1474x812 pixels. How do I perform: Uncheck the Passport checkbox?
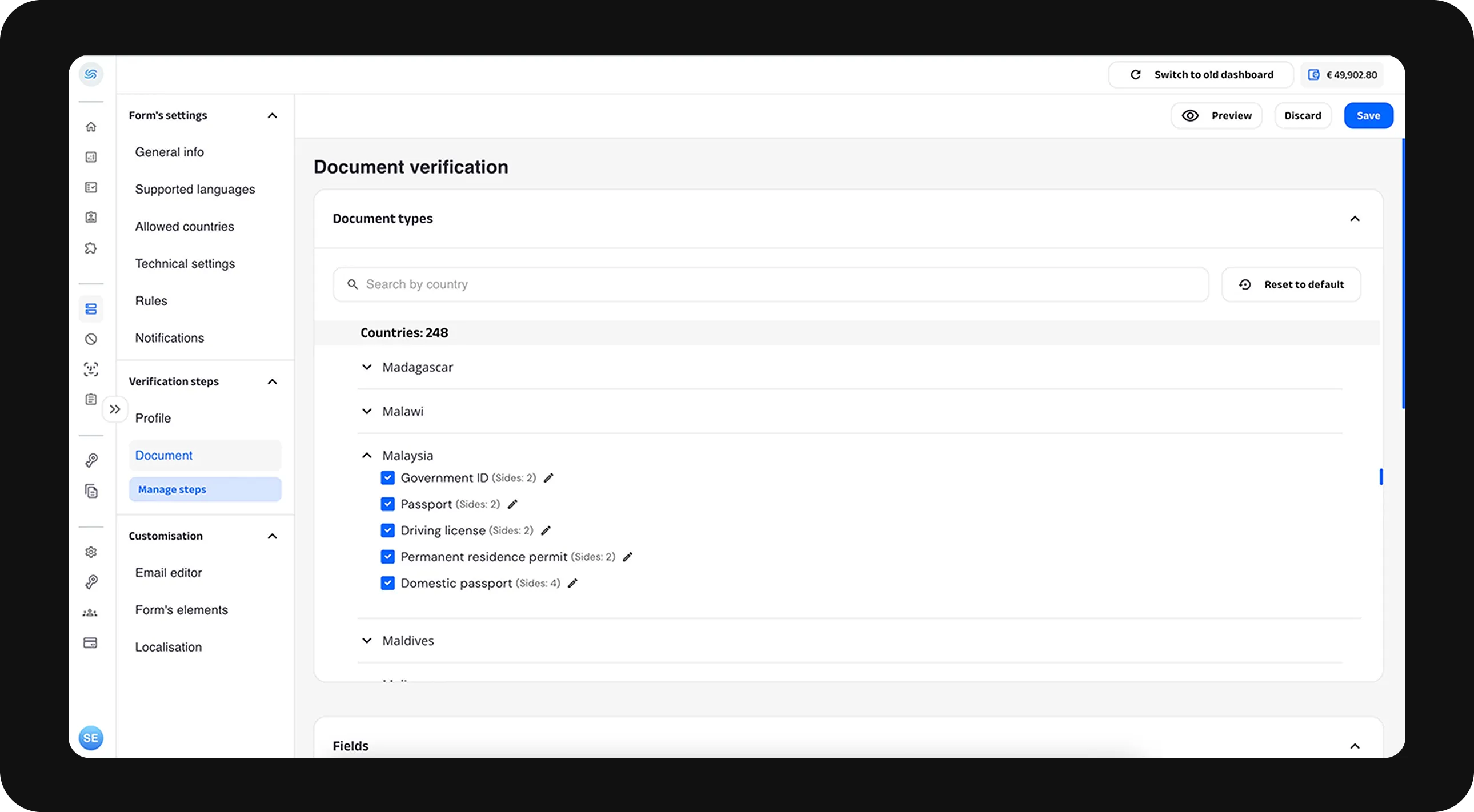point(388,504)
